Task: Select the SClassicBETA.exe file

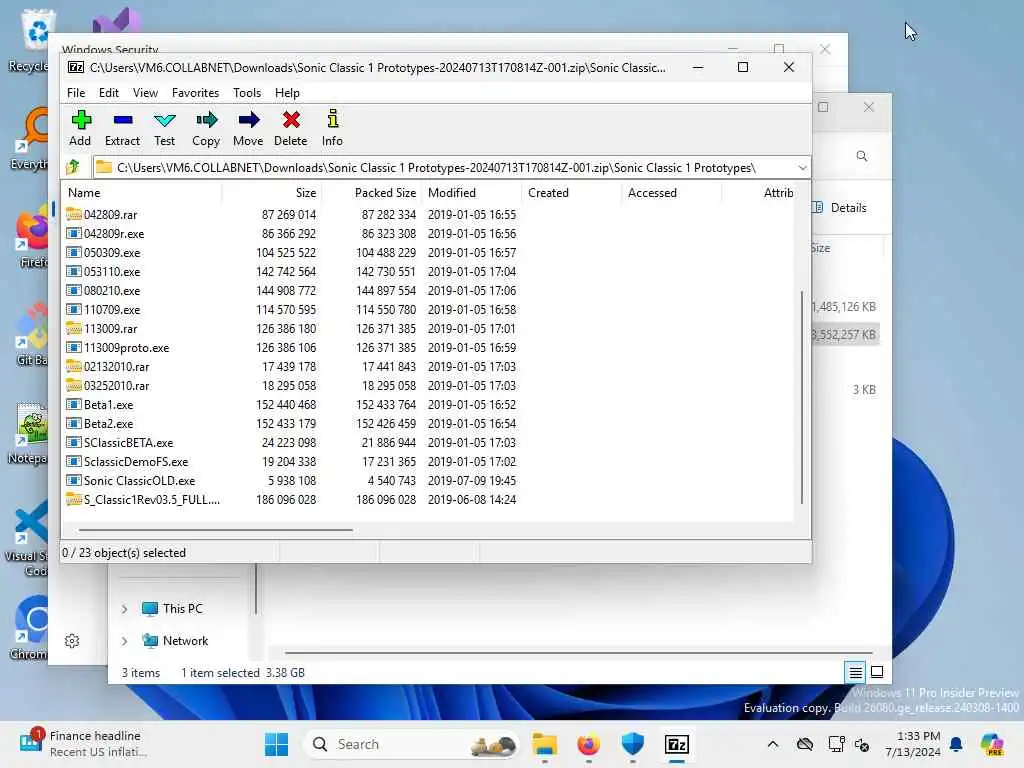Action: click(128, 442)
